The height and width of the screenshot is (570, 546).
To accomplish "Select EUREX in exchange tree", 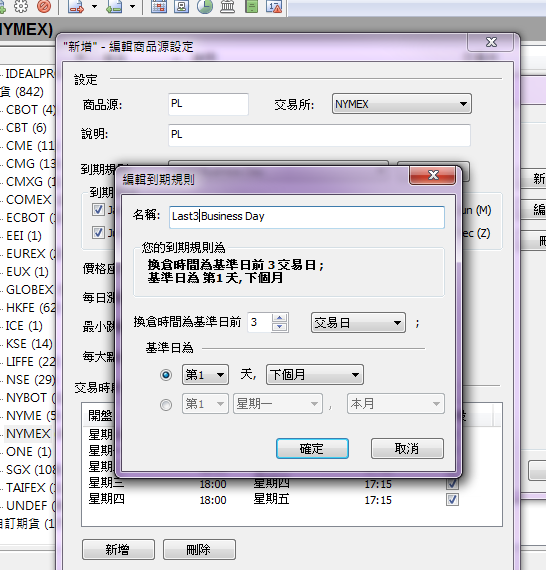I will (31, 254).
